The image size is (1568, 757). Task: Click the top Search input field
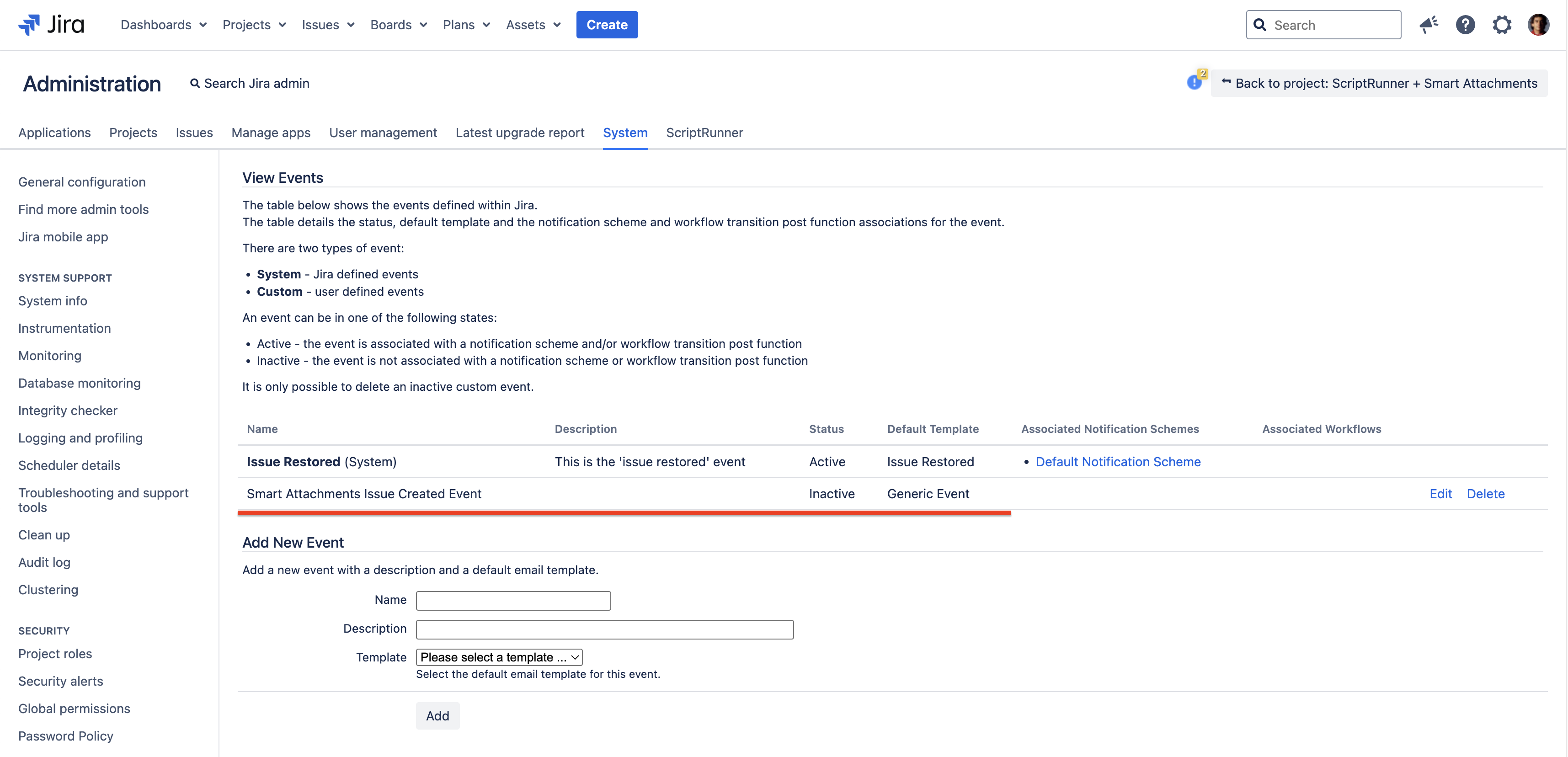(1323, 25)
